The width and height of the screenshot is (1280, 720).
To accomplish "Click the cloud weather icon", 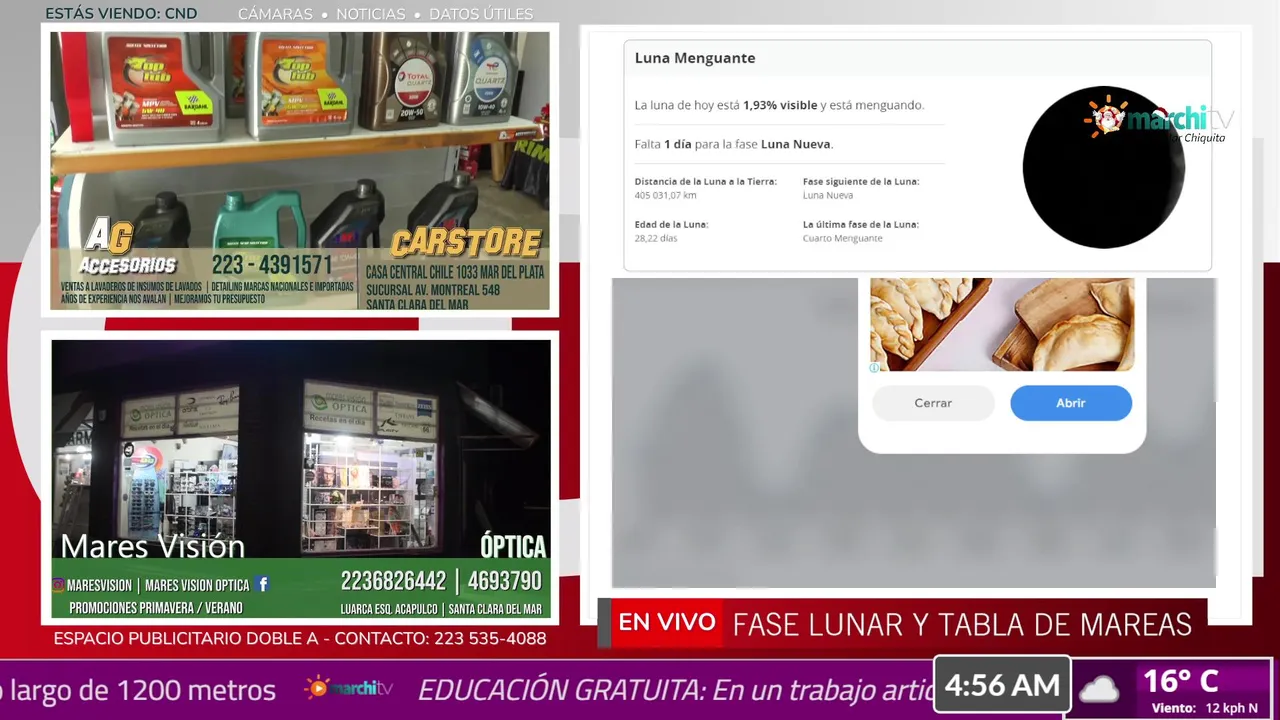I will (x=1098, y=688).
